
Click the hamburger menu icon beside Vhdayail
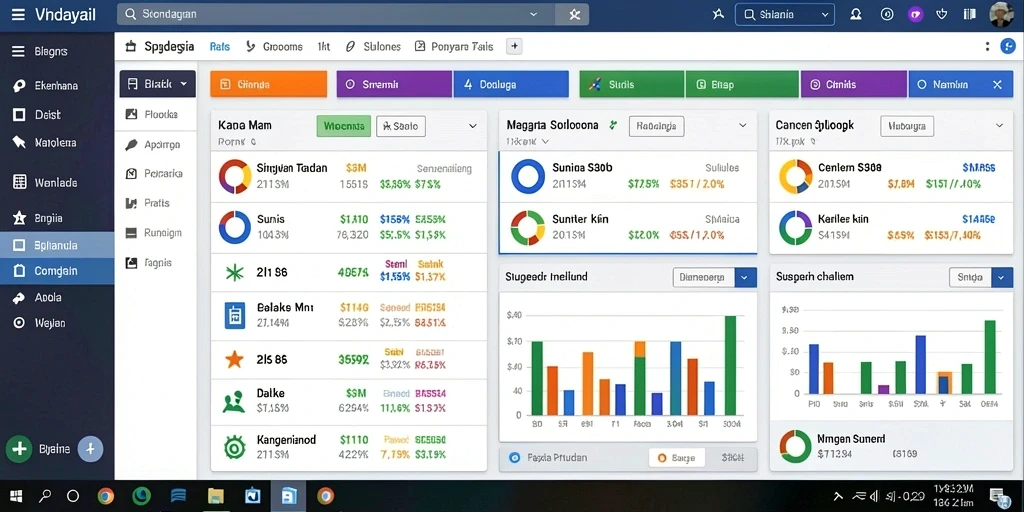[19, 14]
